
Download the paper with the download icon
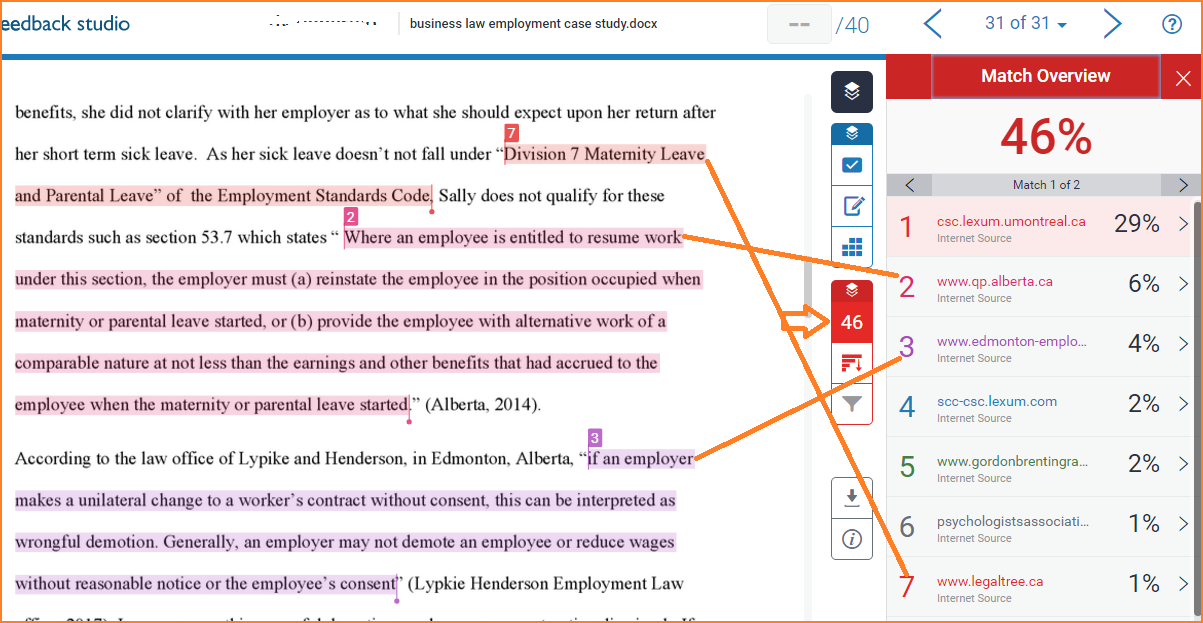pyautogui.click(x=852, y=497)
